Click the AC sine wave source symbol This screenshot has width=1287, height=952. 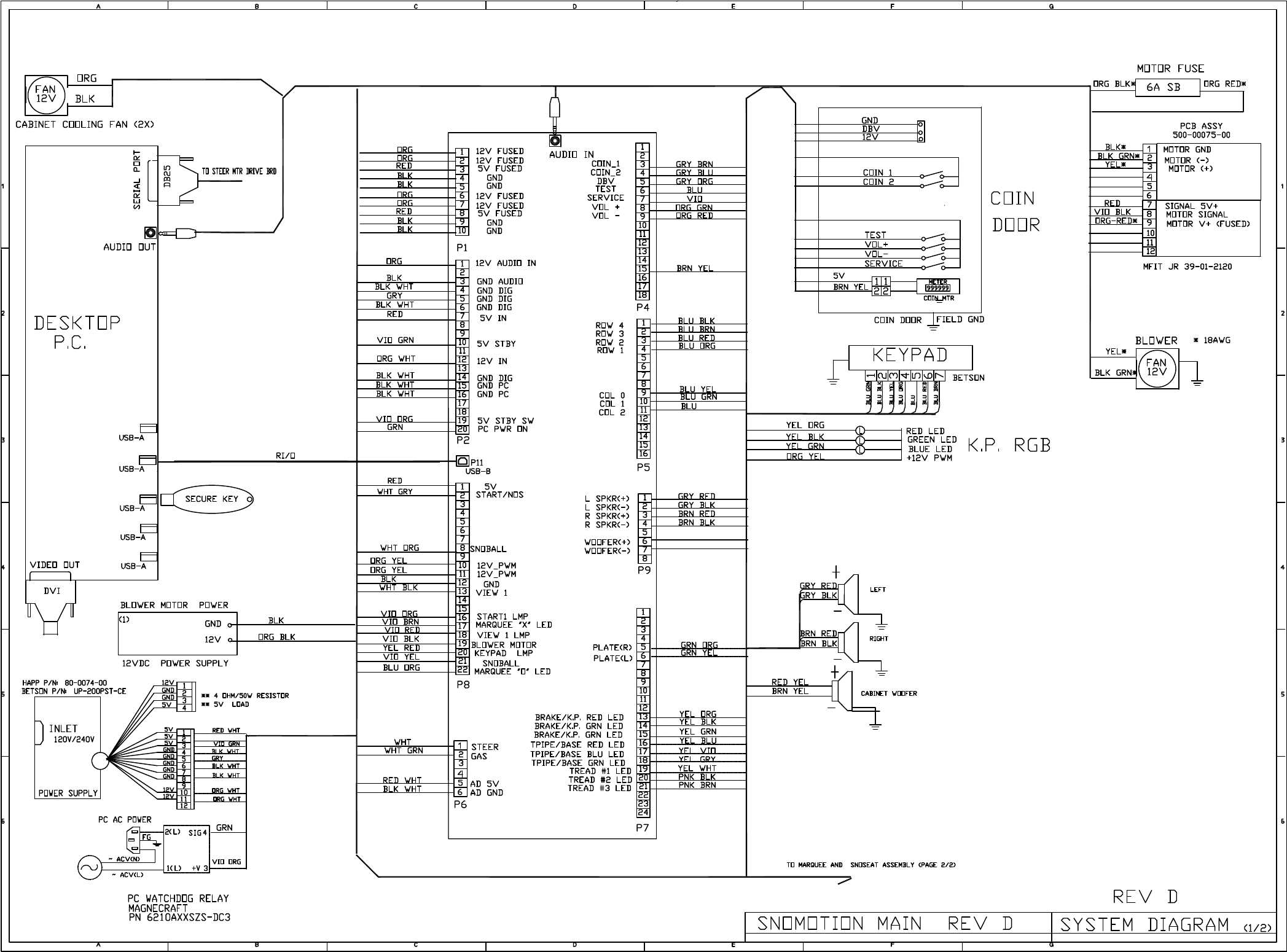pyautogui.click(x=88, y=868)
